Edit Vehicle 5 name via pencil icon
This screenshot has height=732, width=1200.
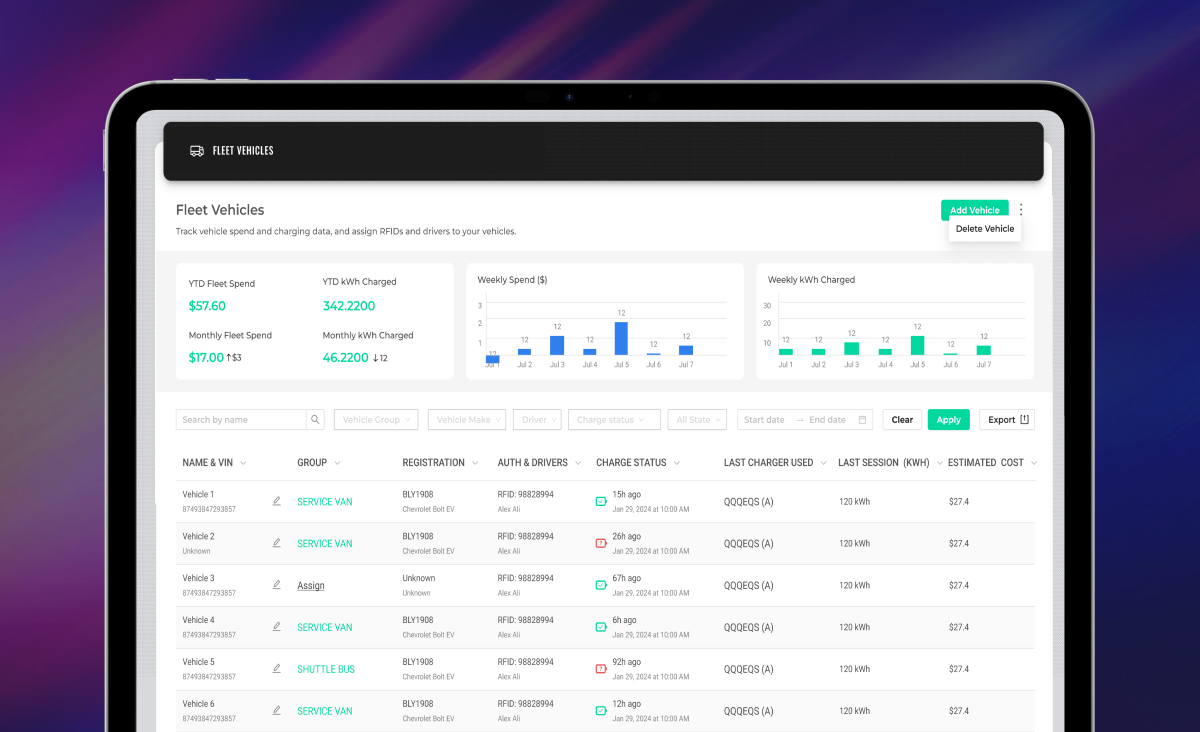(x=277, y=669)
